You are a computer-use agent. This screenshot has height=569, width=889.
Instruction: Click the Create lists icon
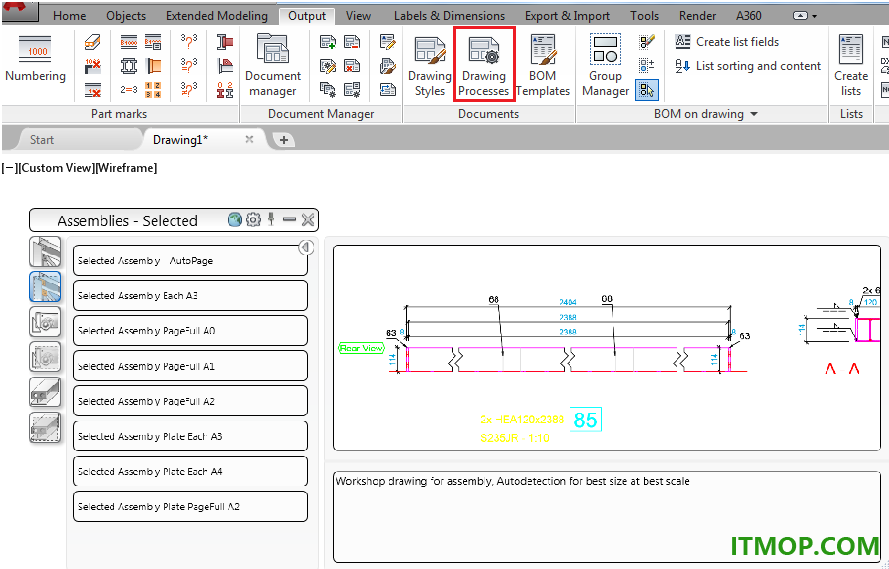[x=851, y=66]
